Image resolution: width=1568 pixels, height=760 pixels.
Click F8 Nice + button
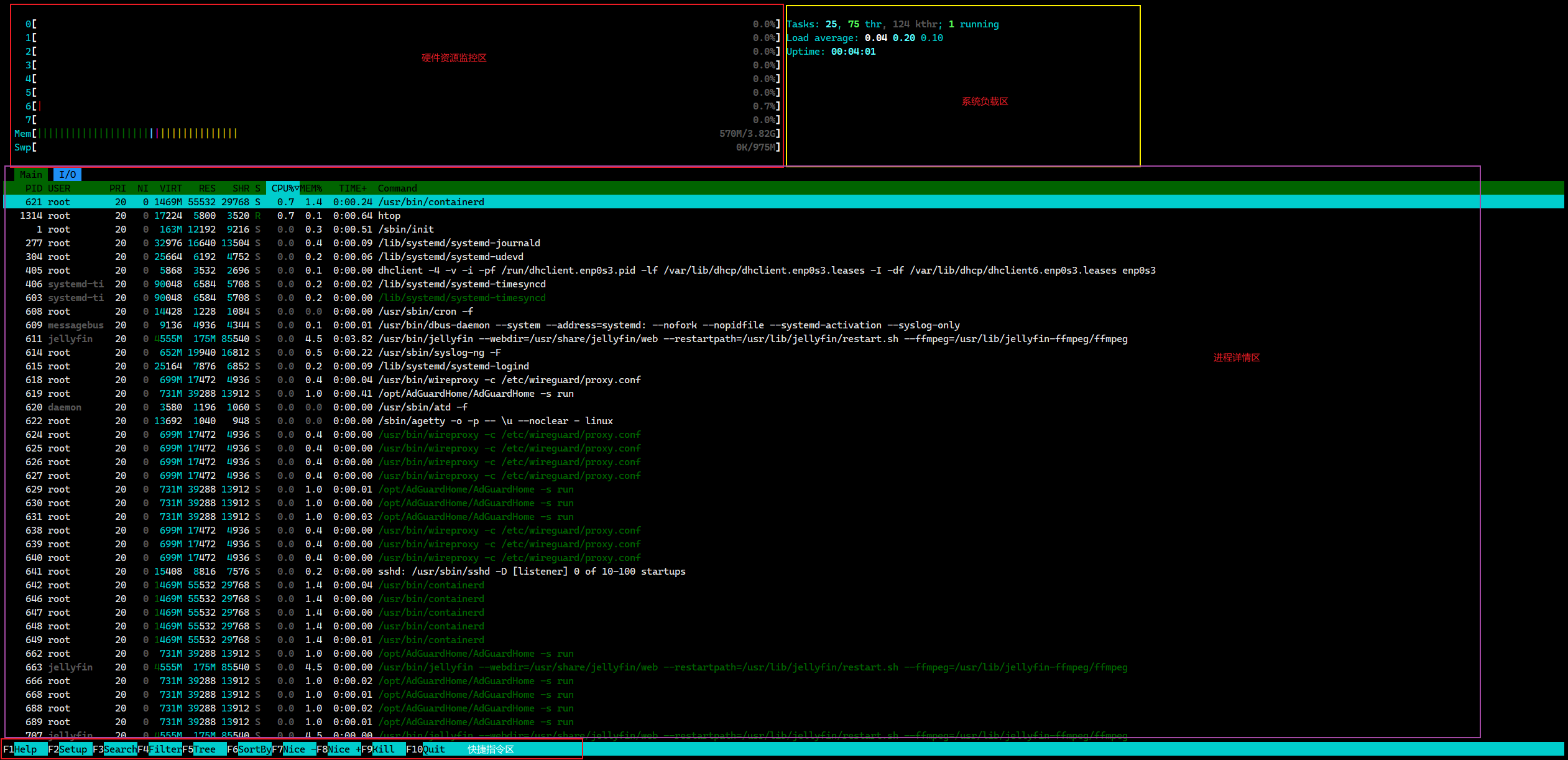tap(339, 749)
